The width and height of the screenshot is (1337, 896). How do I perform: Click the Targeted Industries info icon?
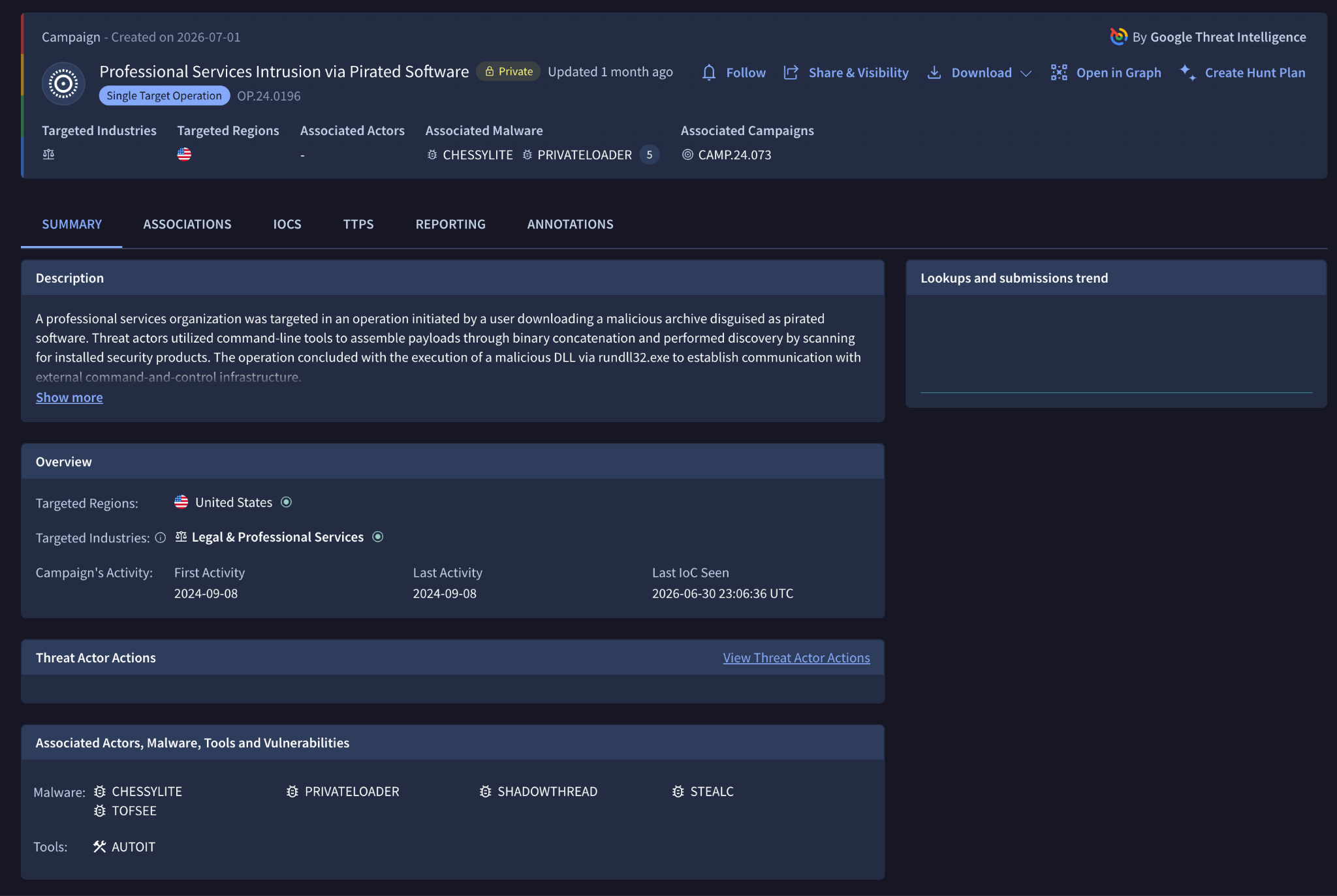tap(160, 538)
